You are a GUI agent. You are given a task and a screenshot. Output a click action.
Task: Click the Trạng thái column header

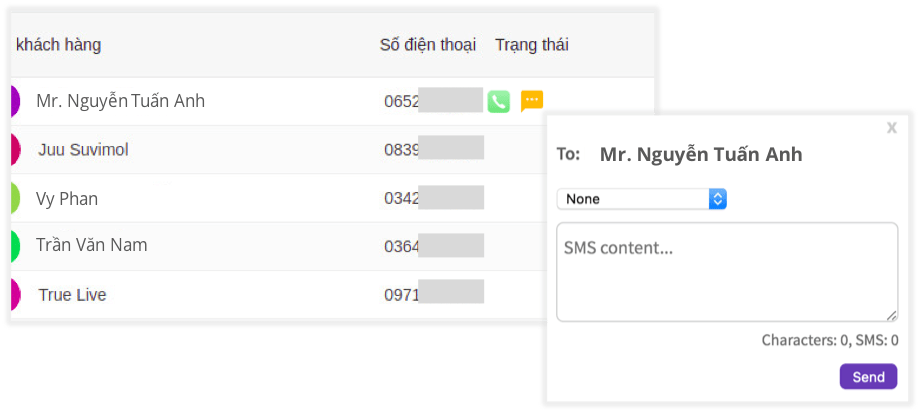pyautogui.click(x=532, y=45)
